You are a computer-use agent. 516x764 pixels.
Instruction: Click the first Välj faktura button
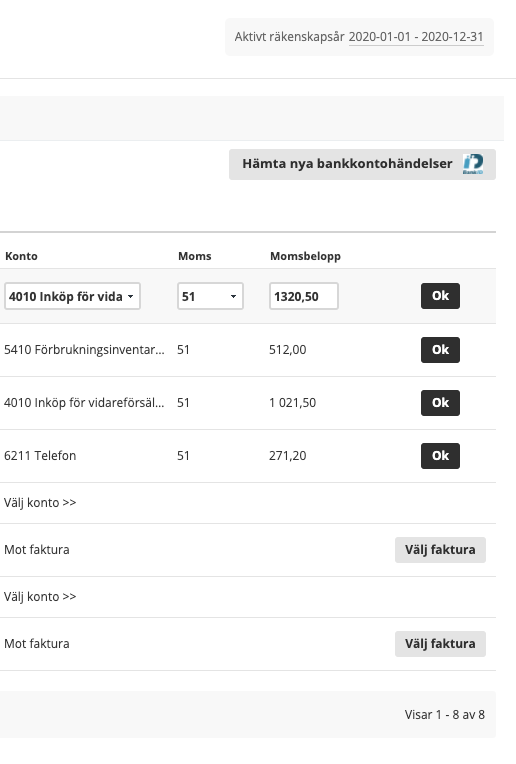coord(440,550)
